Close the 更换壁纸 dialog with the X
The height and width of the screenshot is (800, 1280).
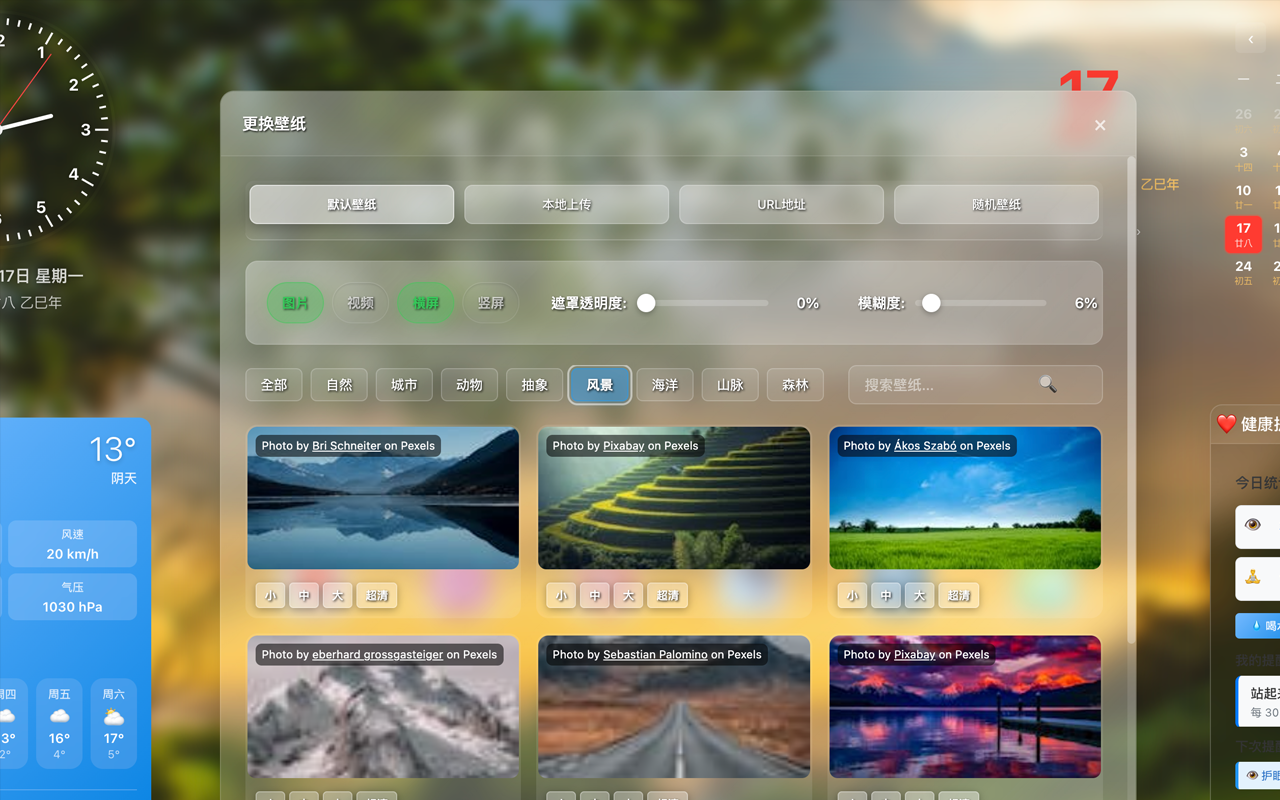pyautogui.click(x=1100, y=125)
